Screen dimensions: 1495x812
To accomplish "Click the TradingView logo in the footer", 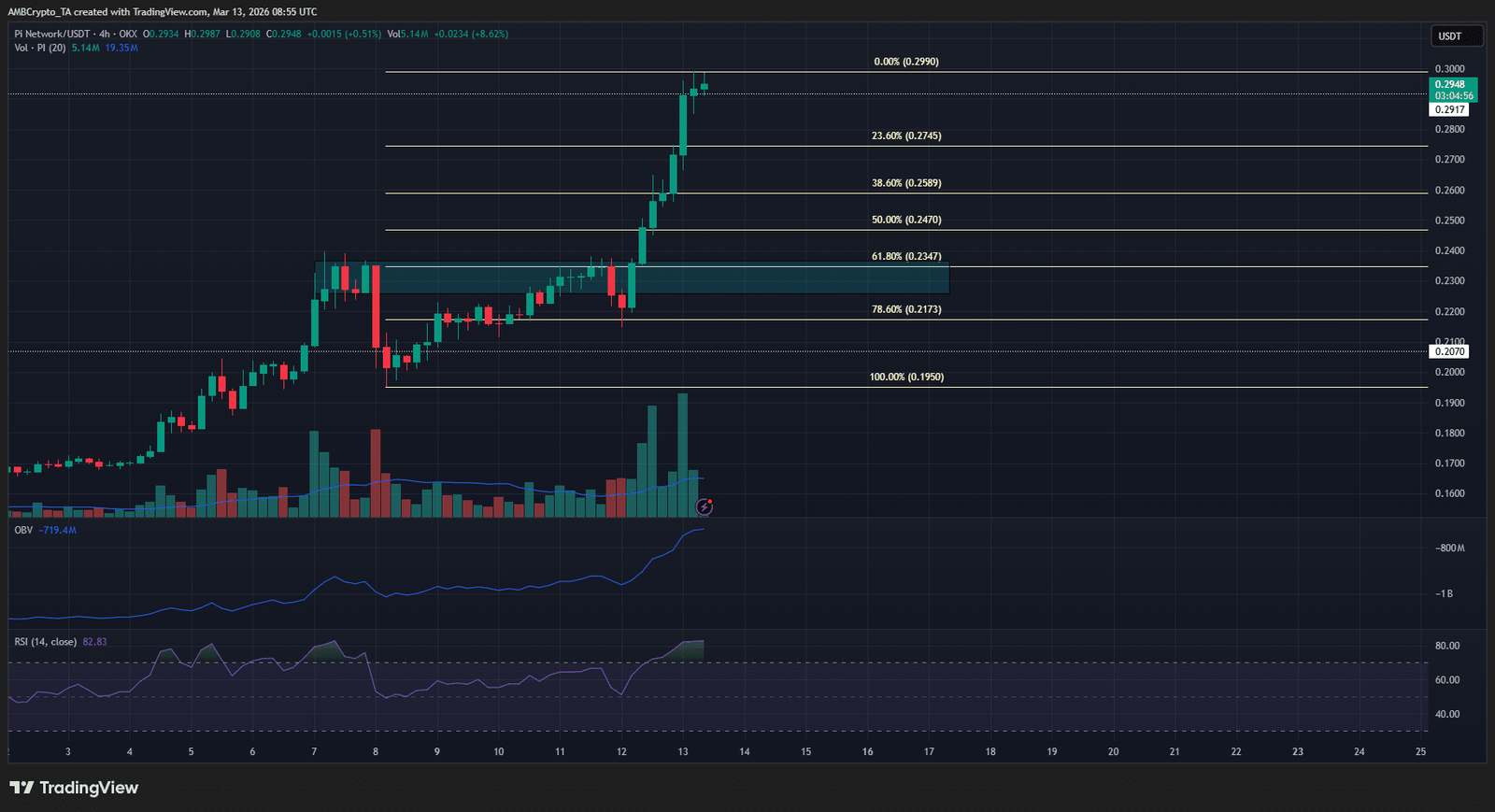I will pos(75,788).
